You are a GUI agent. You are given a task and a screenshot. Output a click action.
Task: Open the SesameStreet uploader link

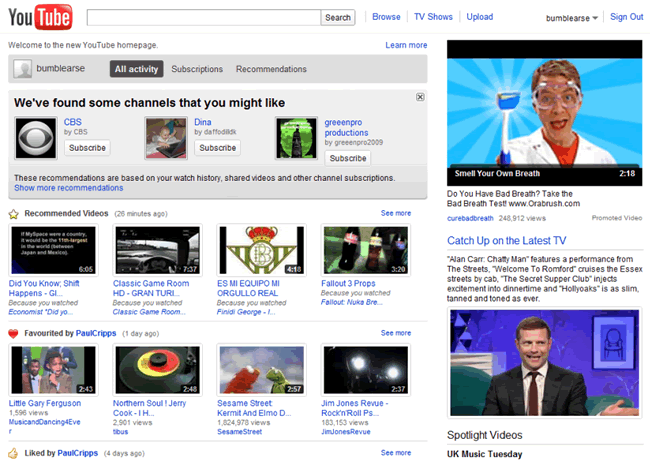[240, 432]
